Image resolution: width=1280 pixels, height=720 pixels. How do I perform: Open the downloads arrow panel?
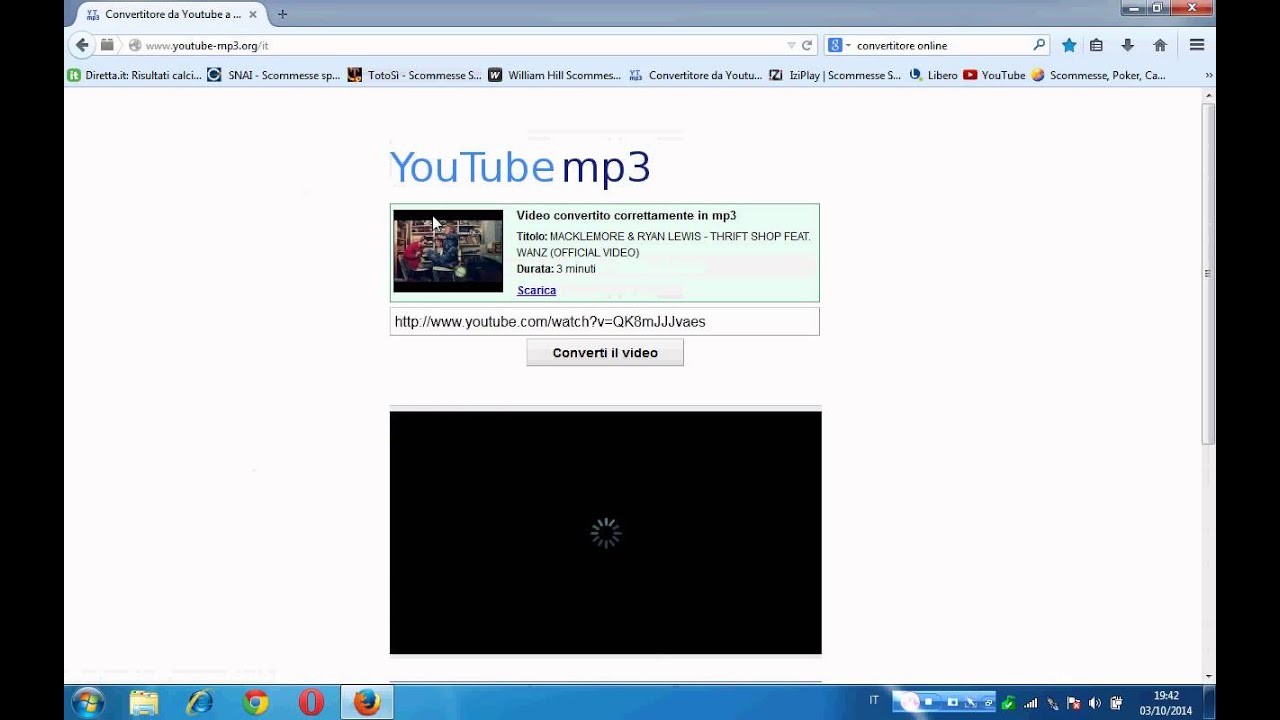point(1127,45)
